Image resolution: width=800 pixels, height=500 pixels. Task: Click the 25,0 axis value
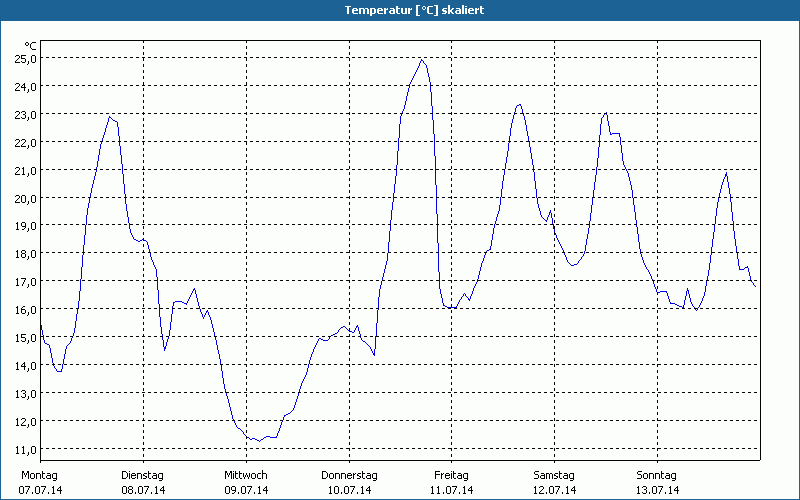tap(26, 58)
